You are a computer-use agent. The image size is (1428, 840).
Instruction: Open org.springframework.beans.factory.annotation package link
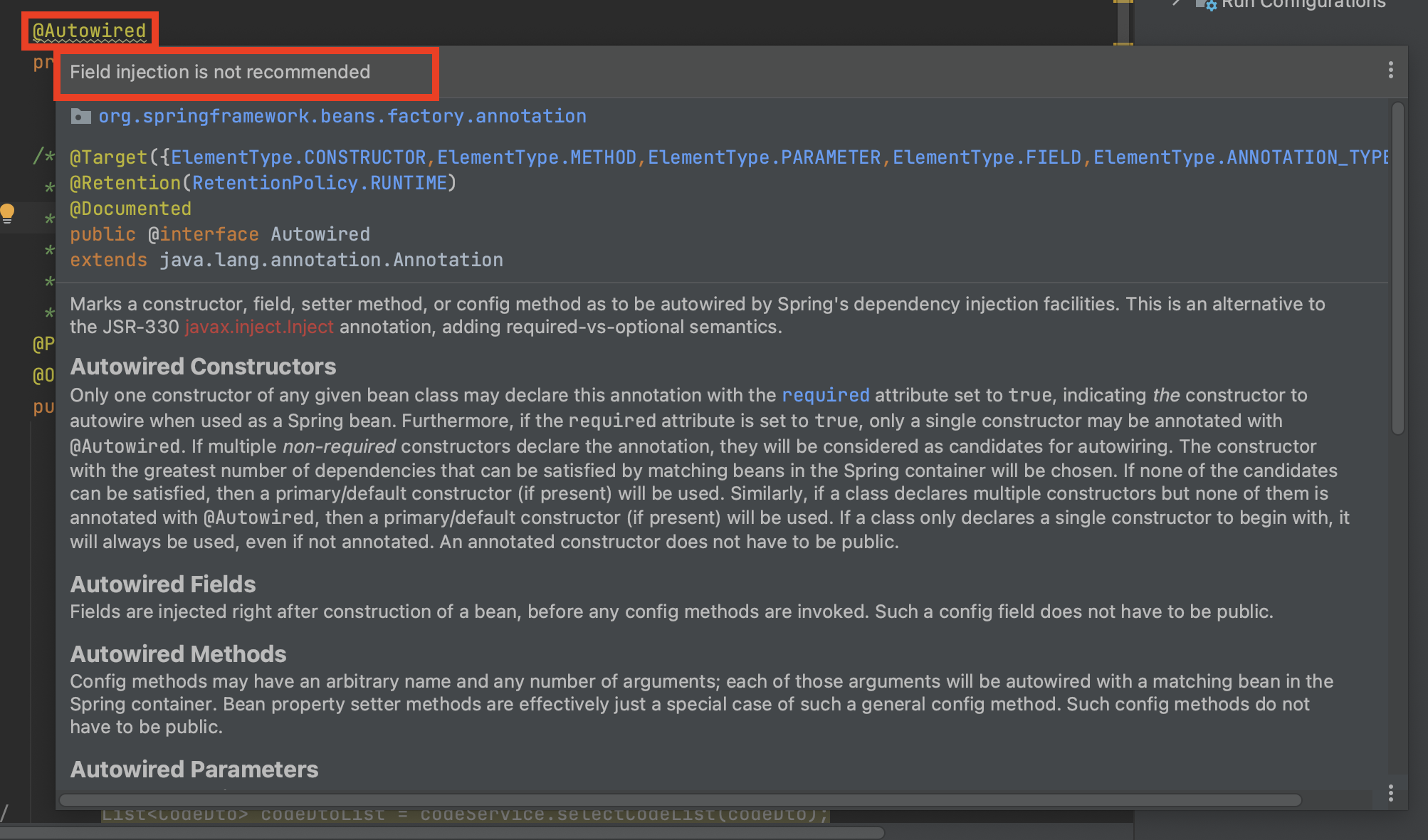[x=342, y=116]
